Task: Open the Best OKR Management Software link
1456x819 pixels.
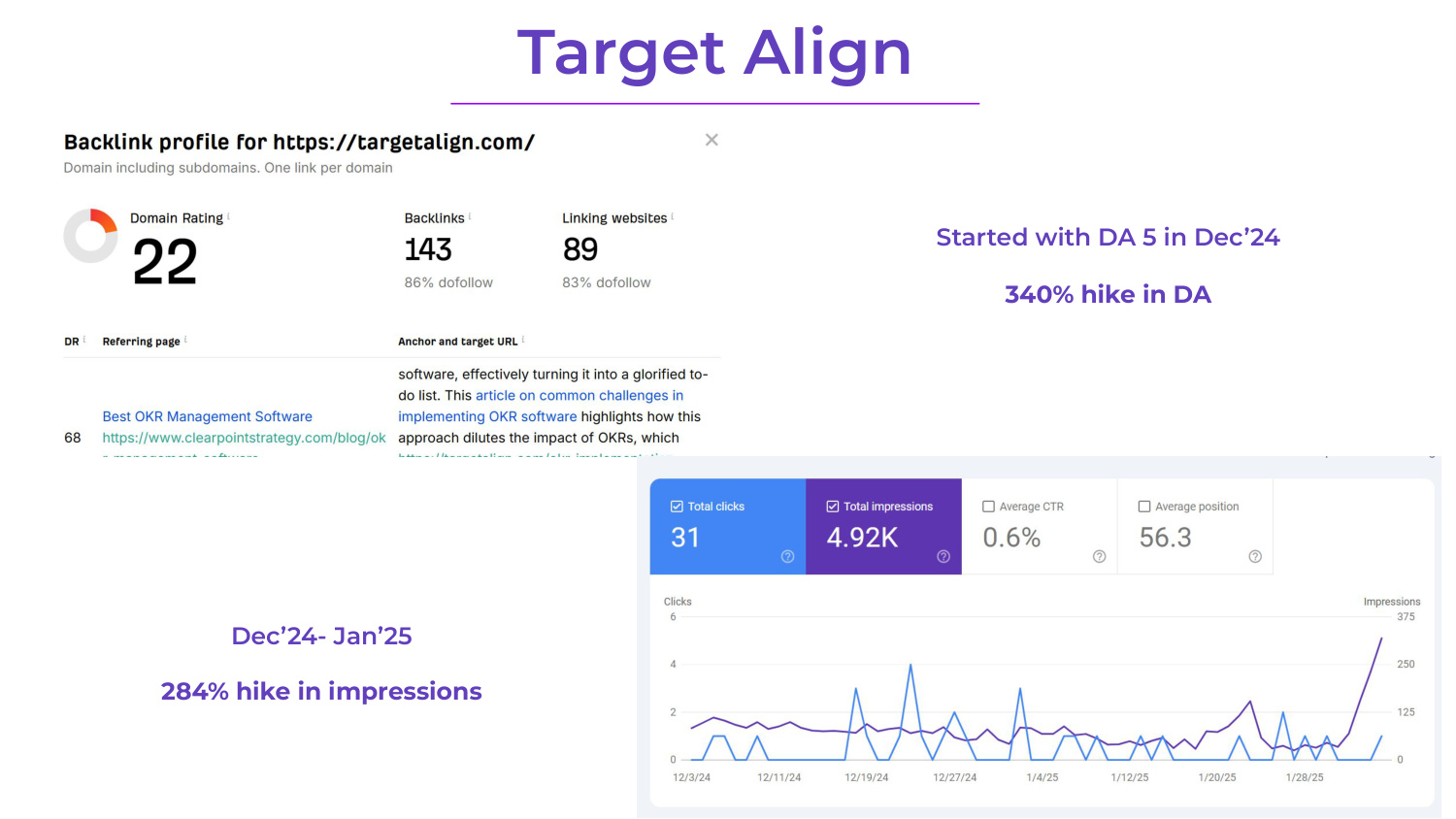Action: (207, 416)
